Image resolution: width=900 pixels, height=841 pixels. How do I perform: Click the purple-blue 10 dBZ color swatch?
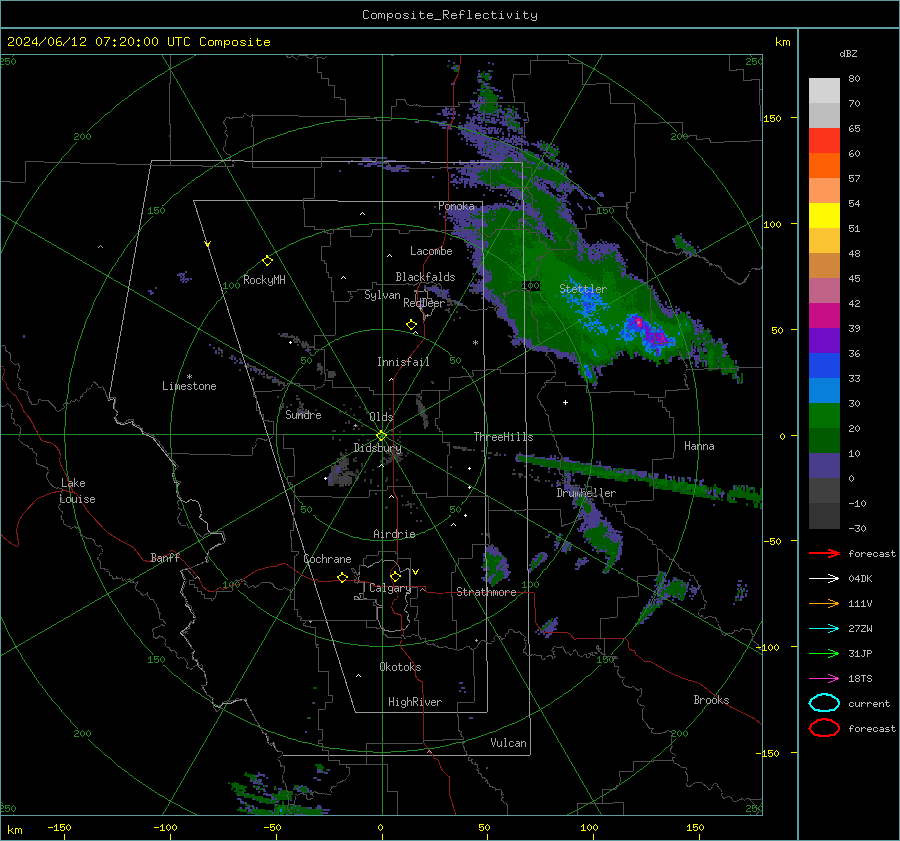[x=824, y=465]
